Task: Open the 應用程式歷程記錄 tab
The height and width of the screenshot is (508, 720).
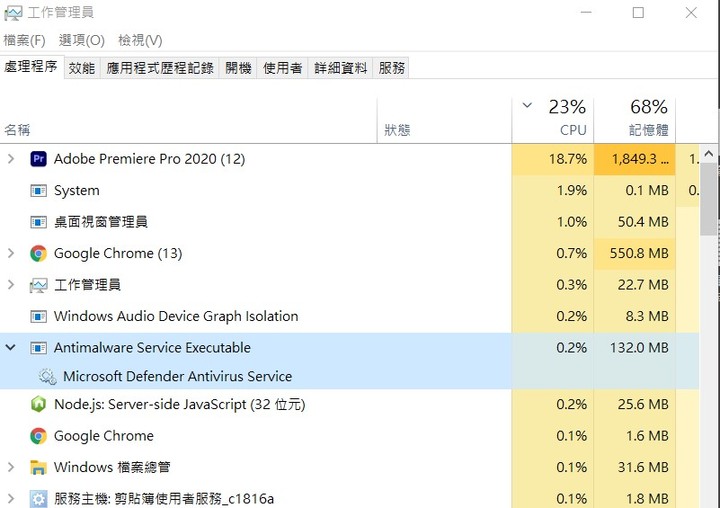Action: (x=160, y=68)
